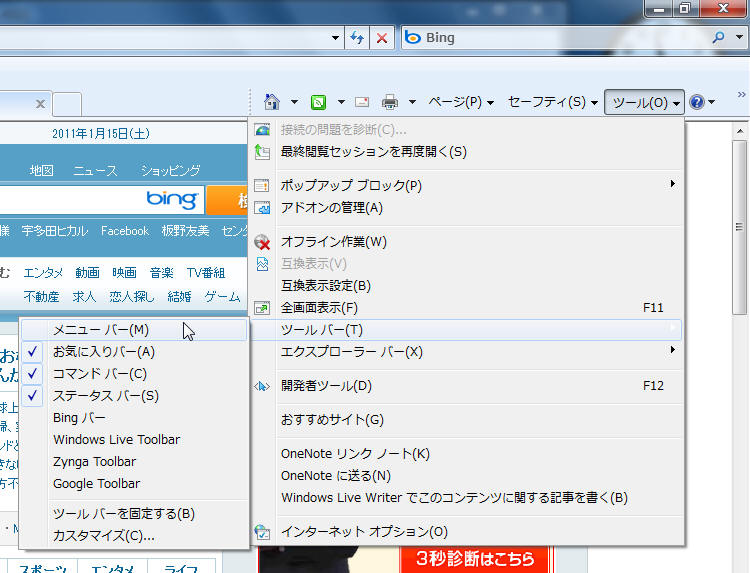750x573 pixels.
Task: Click the ショッピング link on page
Action: (x=171, y=171)
